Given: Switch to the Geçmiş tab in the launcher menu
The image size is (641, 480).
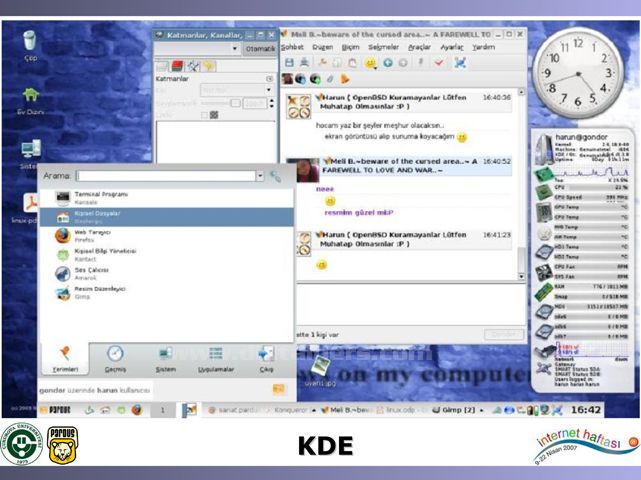Looking at the screenshot, I should 115,359.
